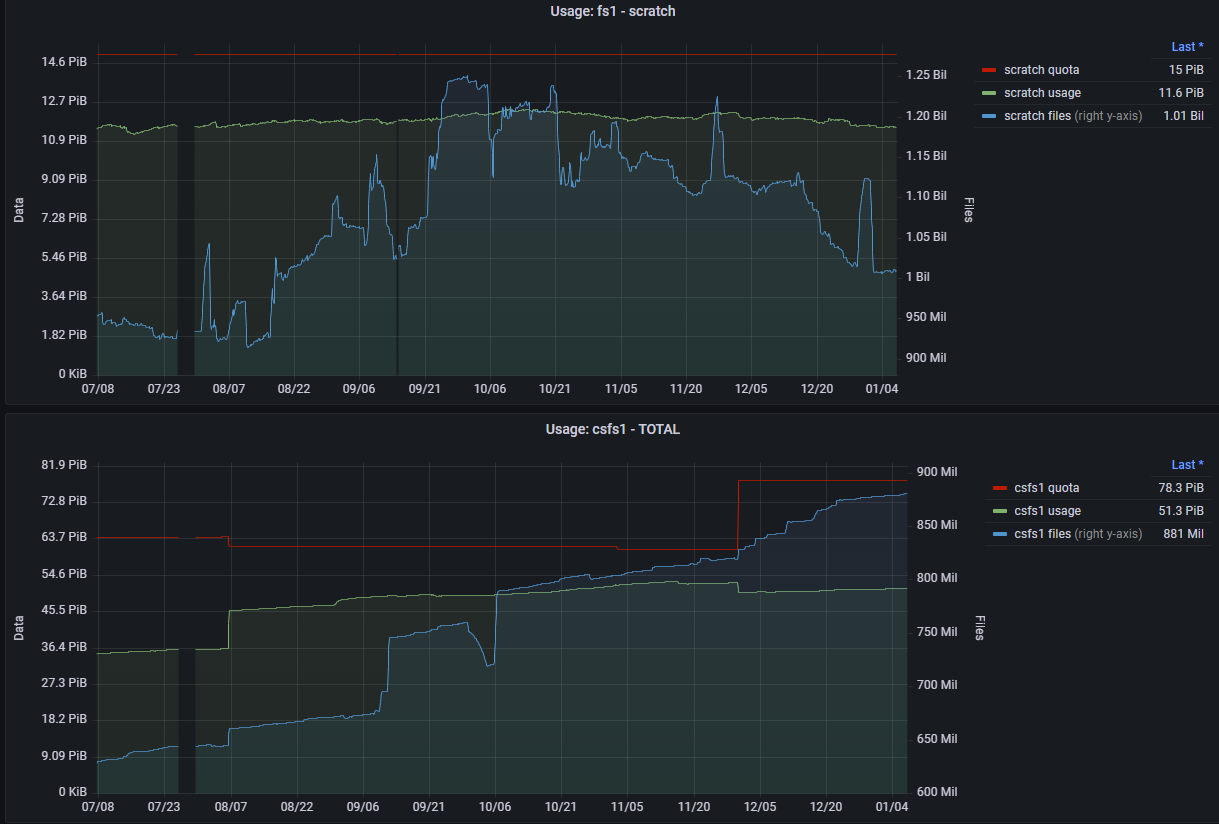Open the "Usage: csfs1 - TOTAL" panel title menu
Screen dimensions: 1219x824
(613, 429)
